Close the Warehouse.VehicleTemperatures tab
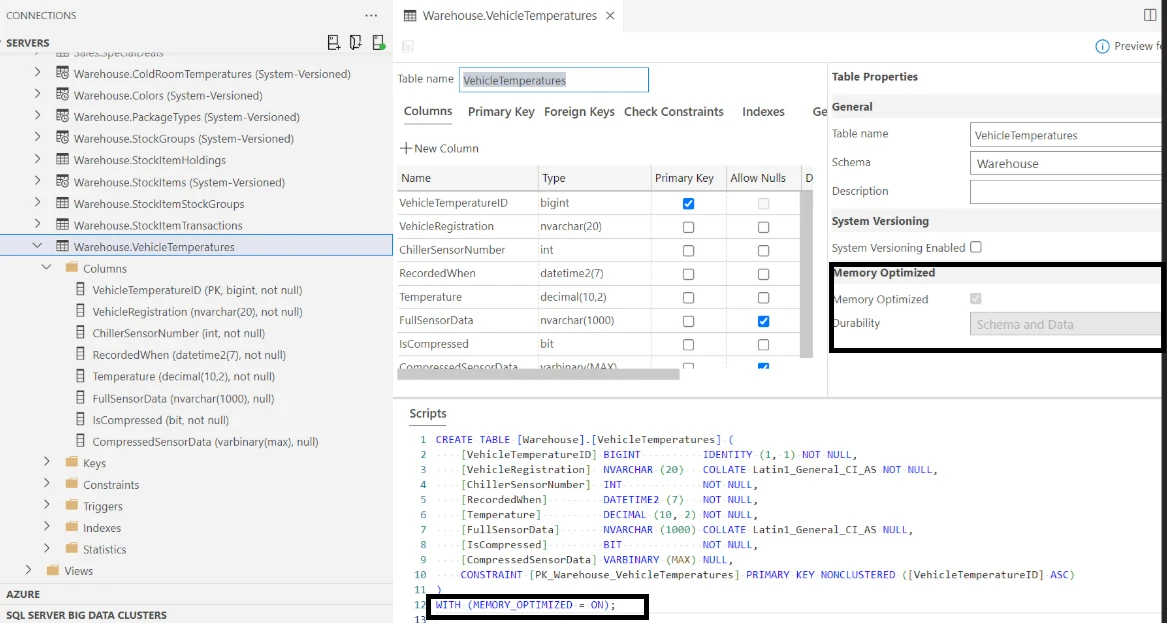1167x623 pixels. point(611,16)
